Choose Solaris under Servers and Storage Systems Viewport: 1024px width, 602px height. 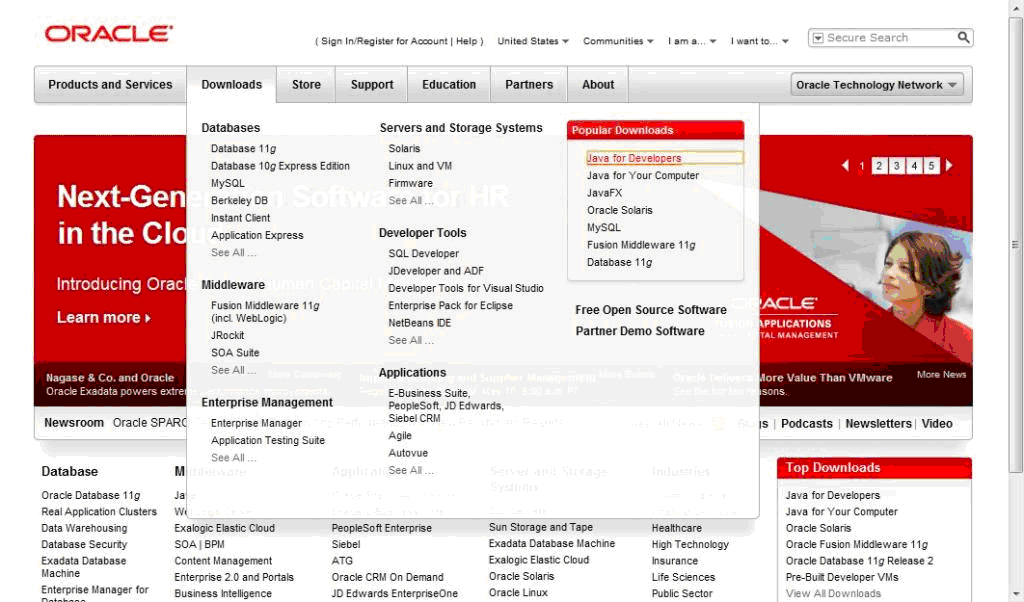coord(404,149)
